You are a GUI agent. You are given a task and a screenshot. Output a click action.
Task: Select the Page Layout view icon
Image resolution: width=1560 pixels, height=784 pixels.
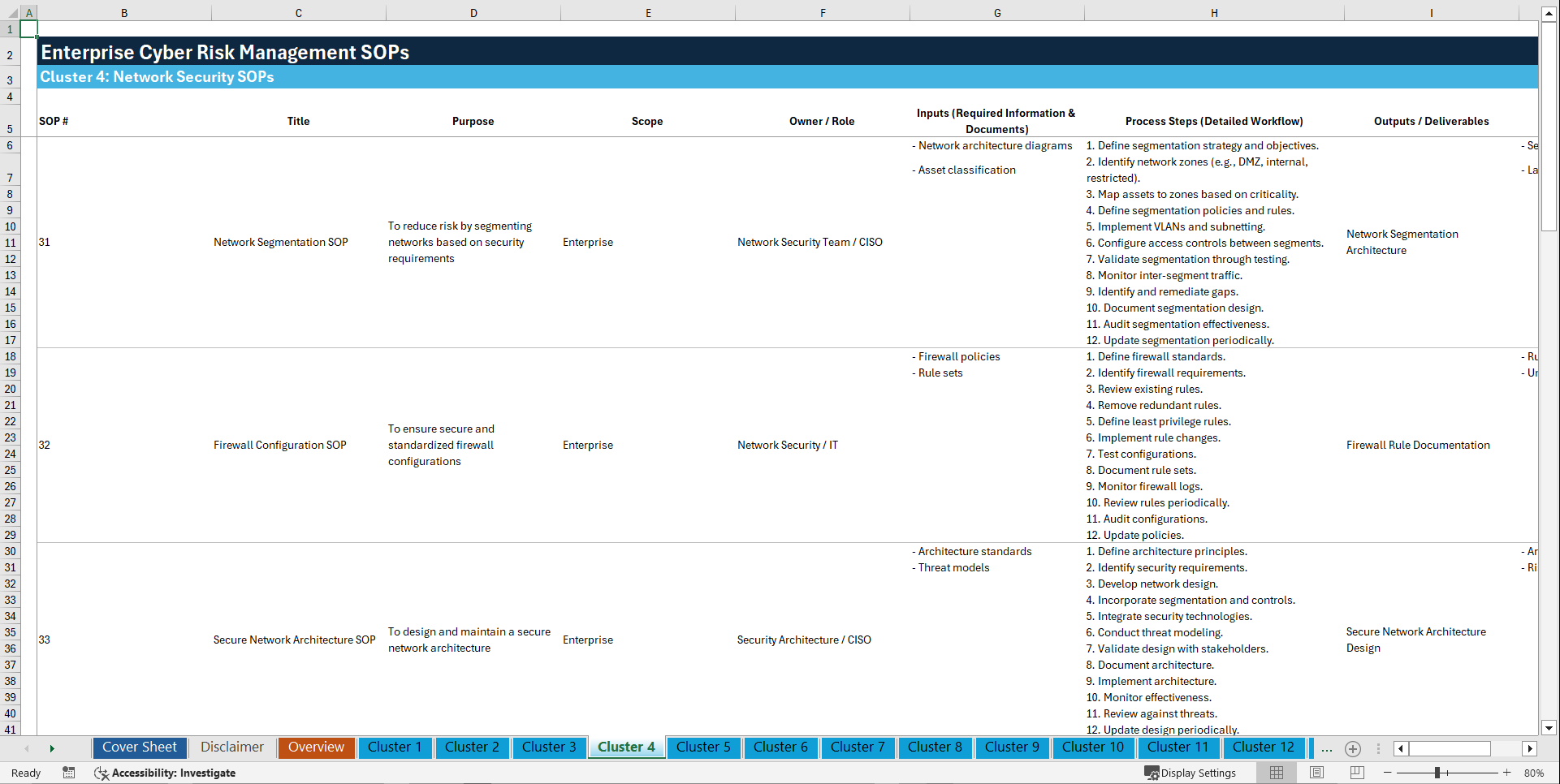pyautogui.click(x=1316, y=773)
